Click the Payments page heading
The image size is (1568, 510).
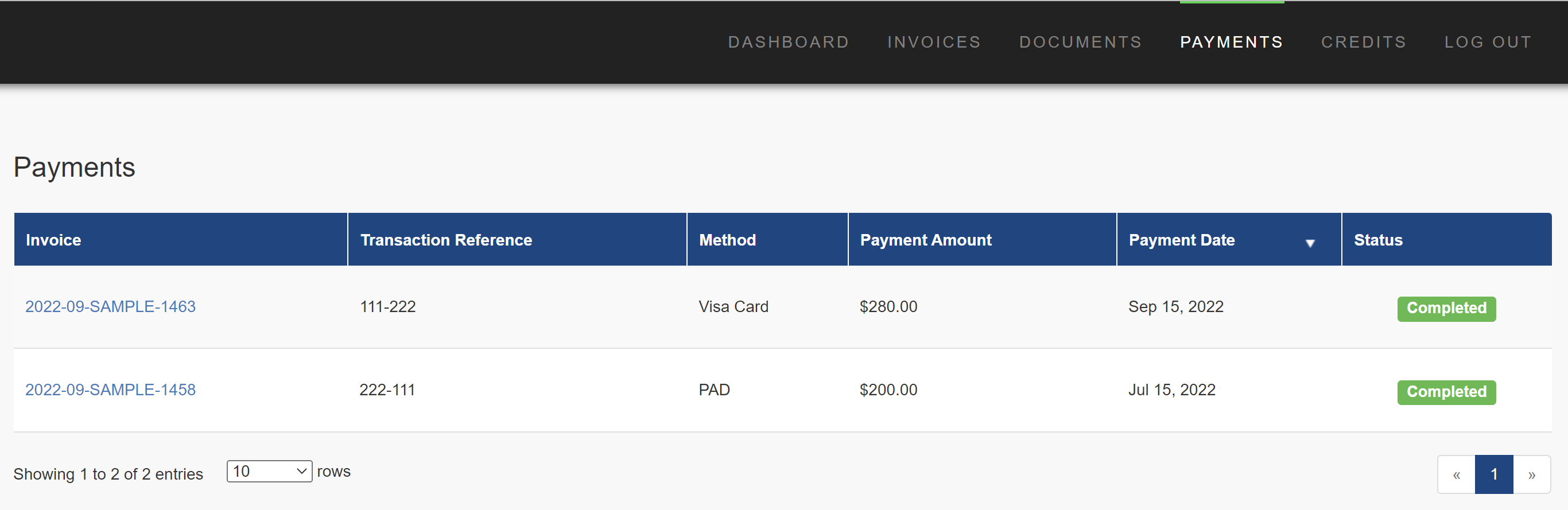74,168
